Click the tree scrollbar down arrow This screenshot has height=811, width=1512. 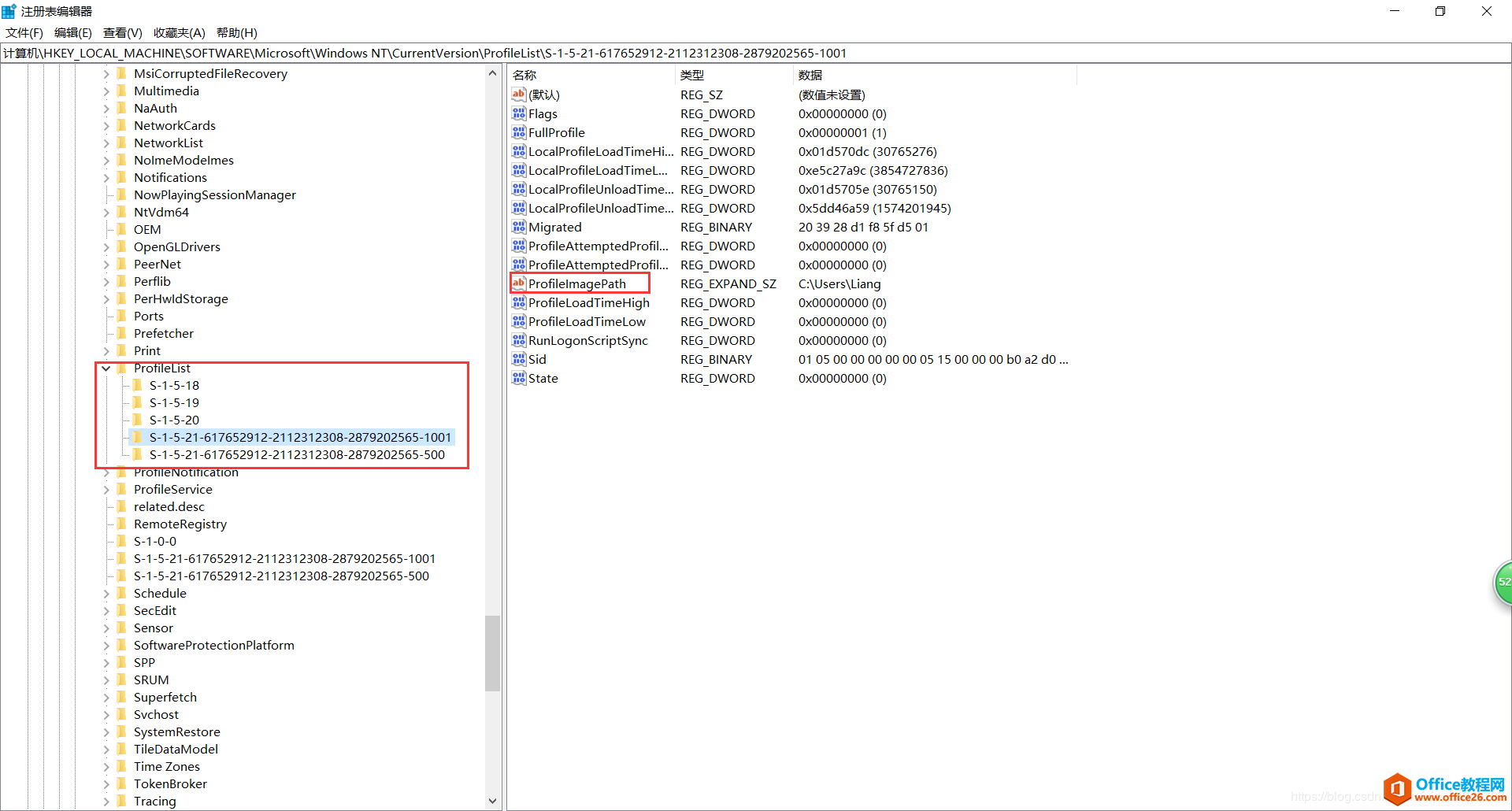(493, 802)
